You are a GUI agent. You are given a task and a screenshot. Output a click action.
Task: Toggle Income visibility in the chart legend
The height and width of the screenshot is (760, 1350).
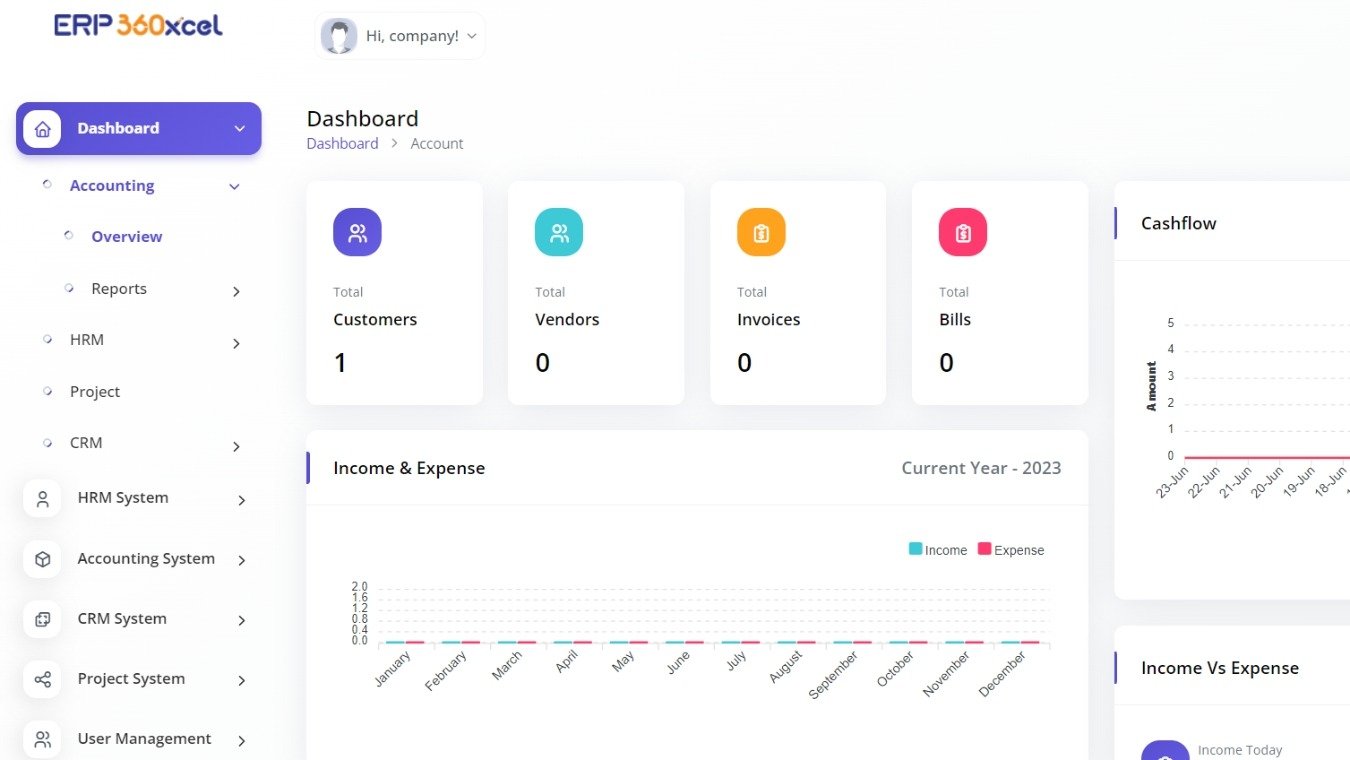coord(938,549)
